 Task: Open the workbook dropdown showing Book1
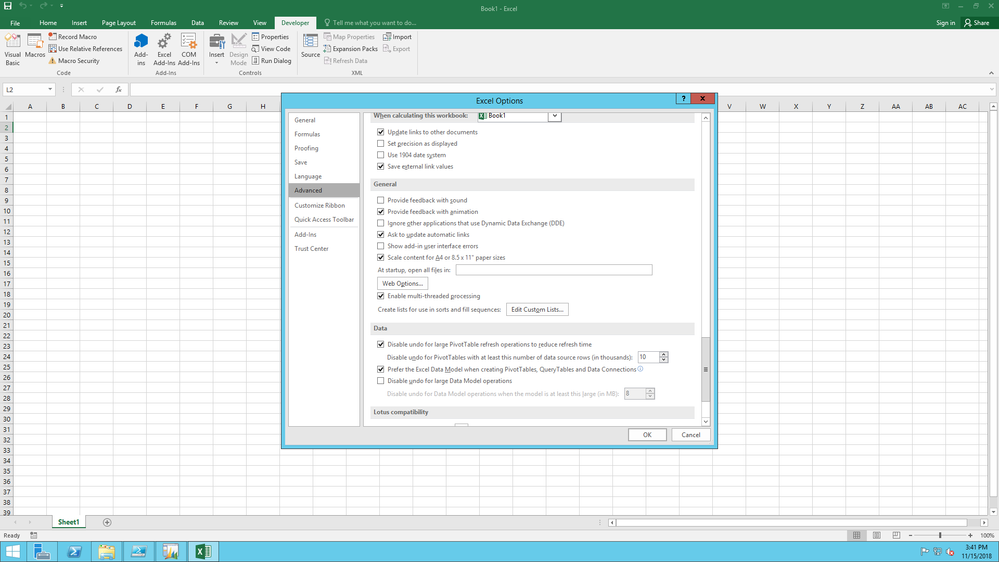[x=554, y=116]
